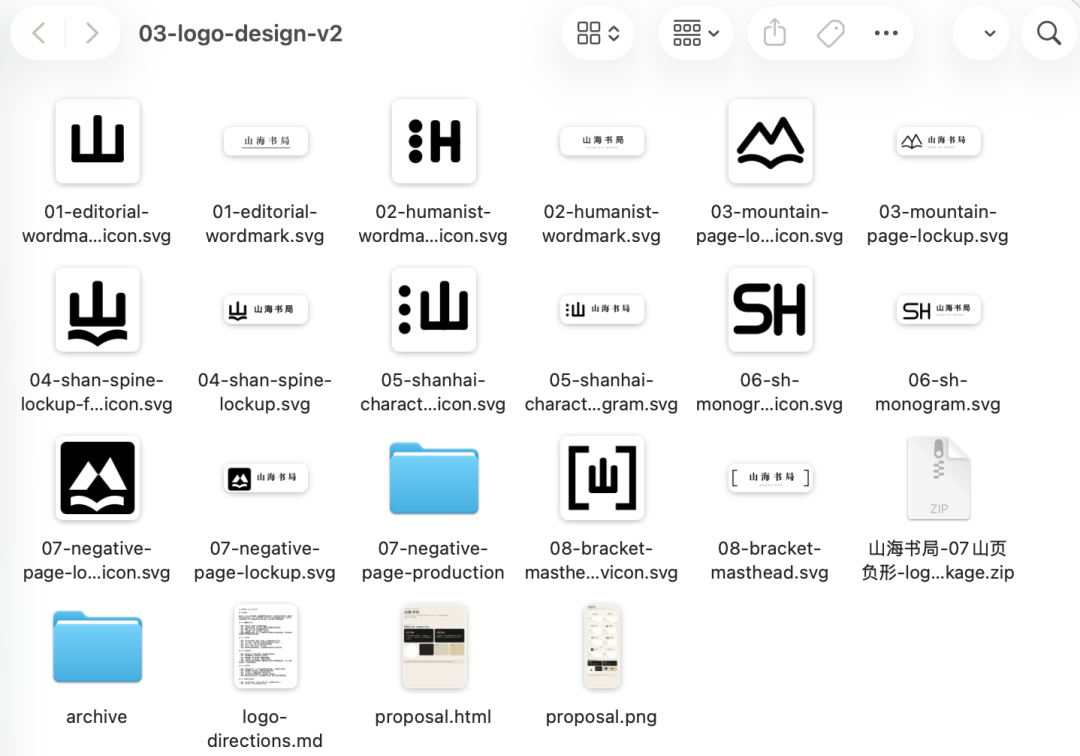Select the archive folder icon
Screen dimensions: 1080x756
(x=97, y=647)
